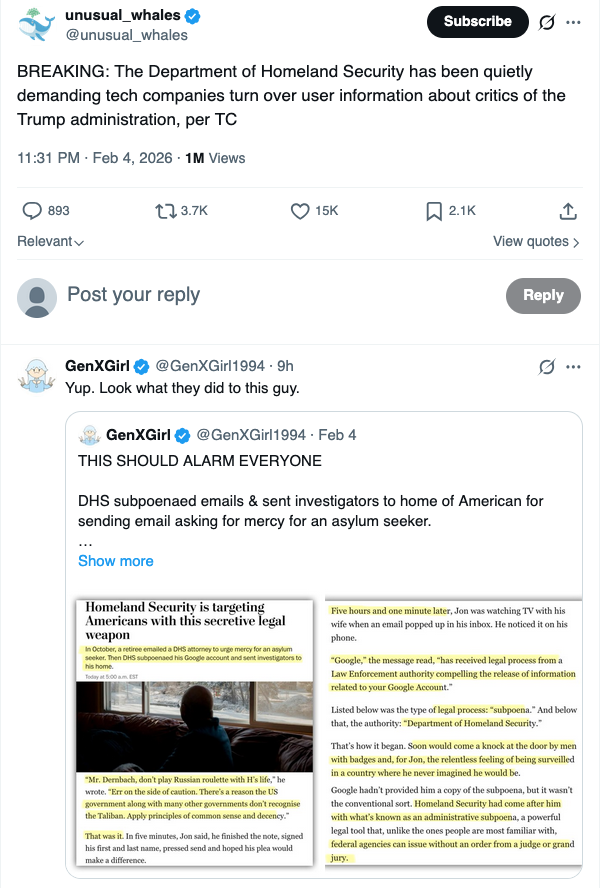Bookmark the unusual_whales post
Viewport: 600px width, 888px height.
434,210
